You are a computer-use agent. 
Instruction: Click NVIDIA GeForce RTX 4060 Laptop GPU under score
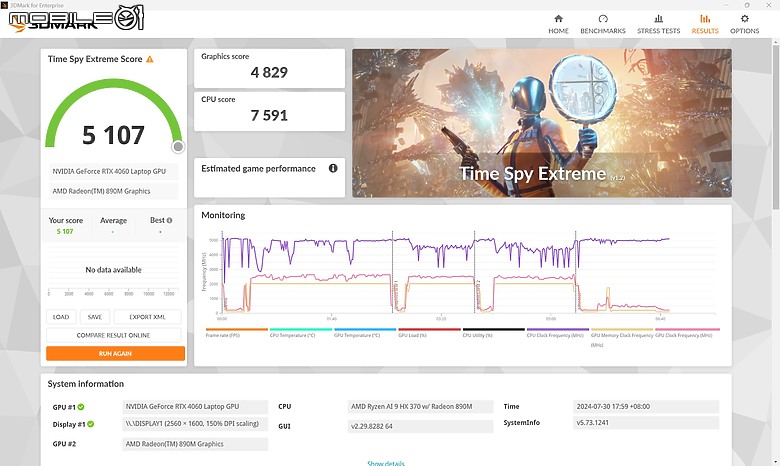tap(113, 171)
